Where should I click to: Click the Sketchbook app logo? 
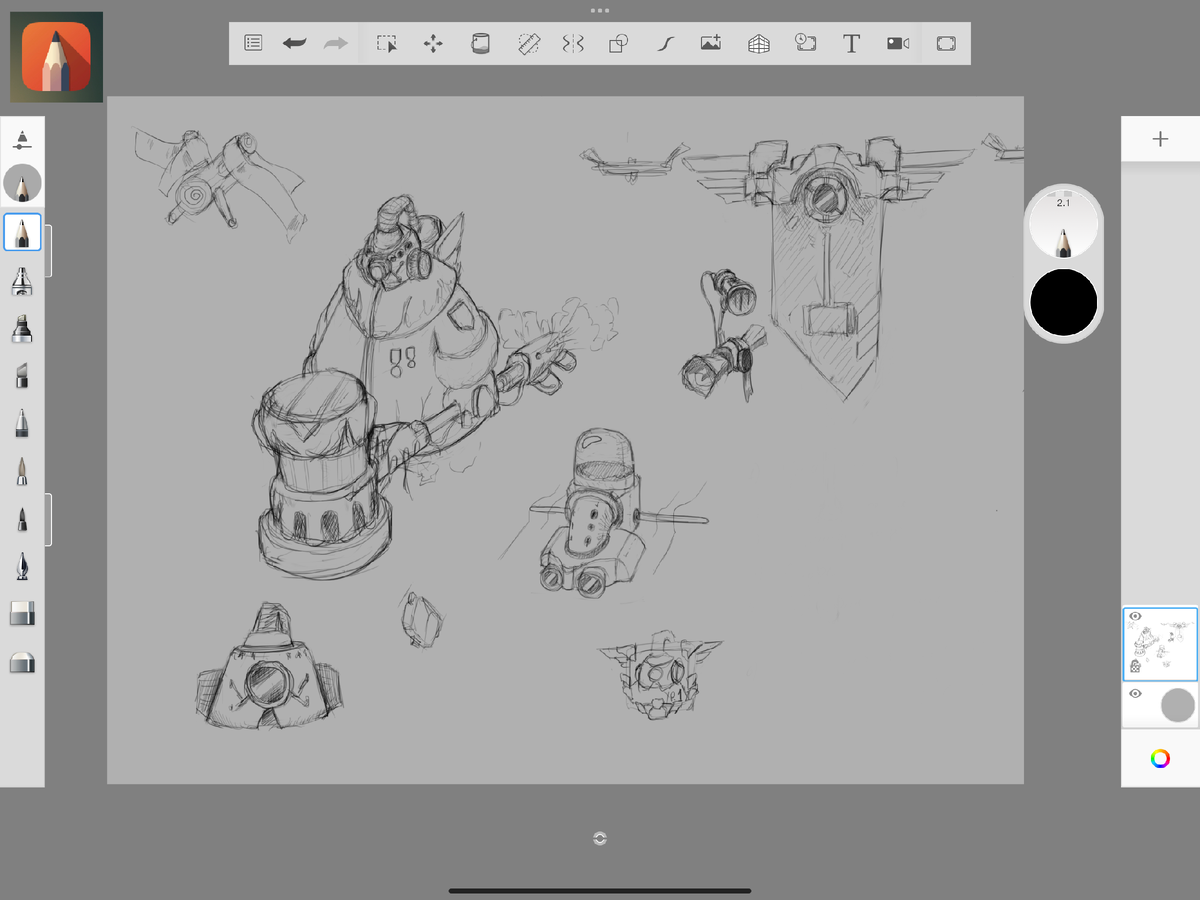tap(56, 57)
